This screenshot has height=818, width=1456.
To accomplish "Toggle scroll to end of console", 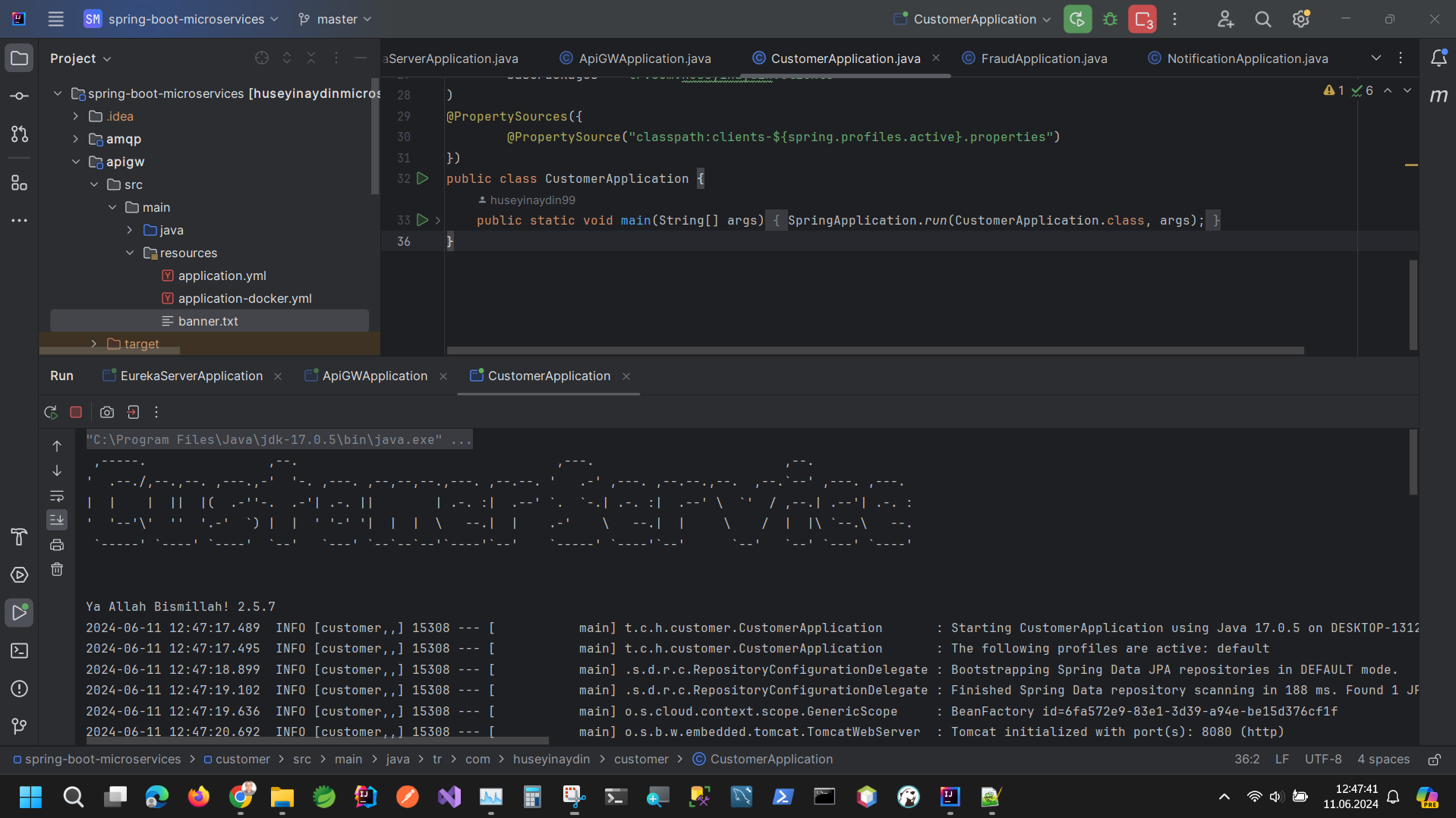I will point(57,520).
